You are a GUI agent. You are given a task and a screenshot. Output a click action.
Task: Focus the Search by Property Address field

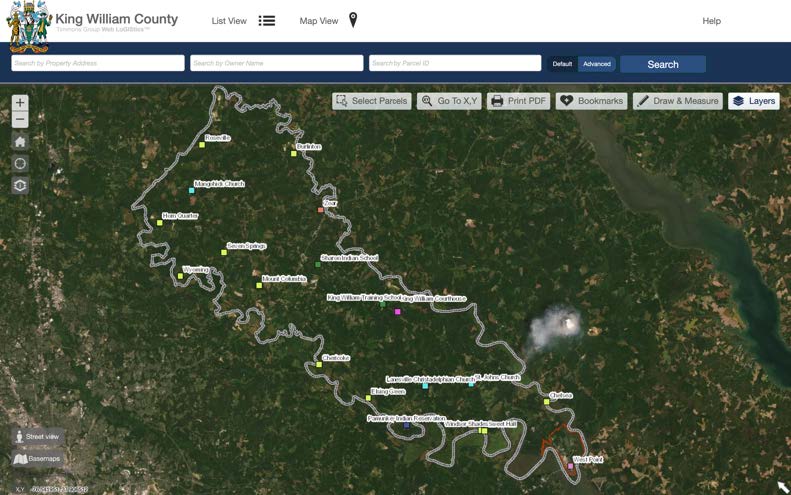98,64
